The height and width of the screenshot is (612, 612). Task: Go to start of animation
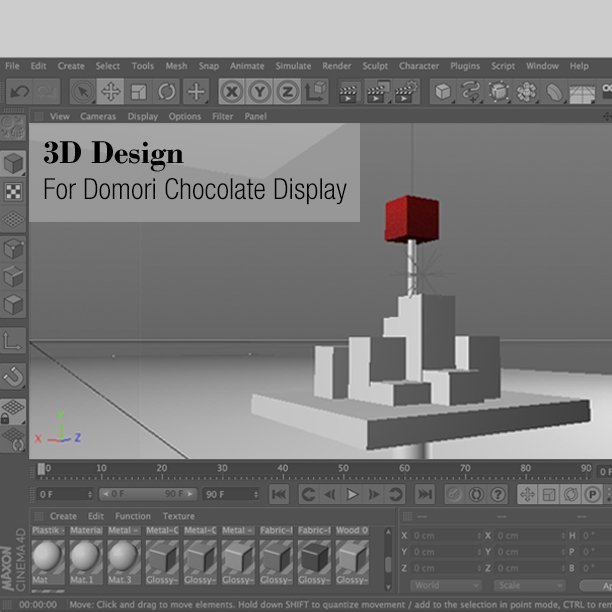[x=279, y=495]
